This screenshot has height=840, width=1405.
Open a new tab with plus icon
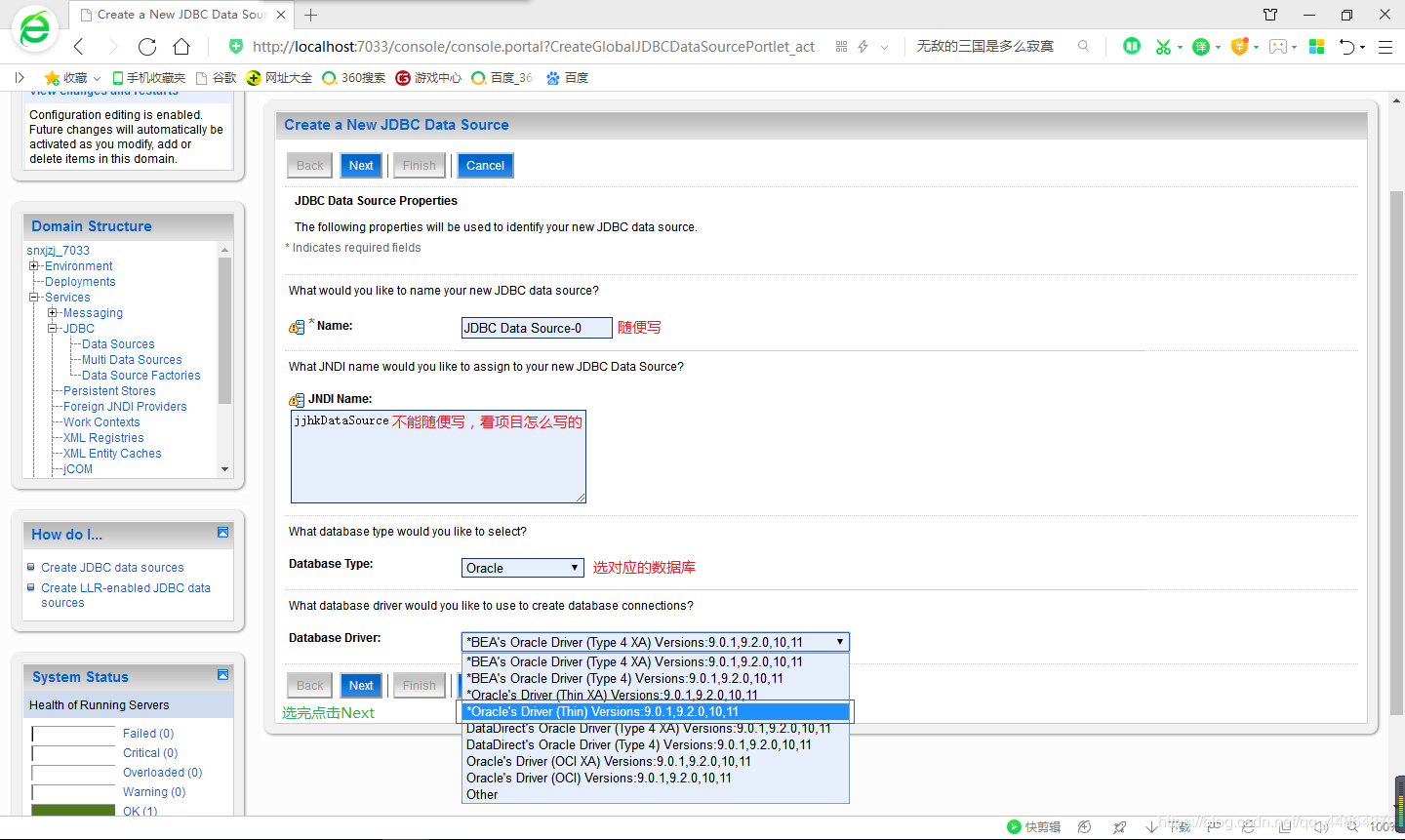coord(311,15)
